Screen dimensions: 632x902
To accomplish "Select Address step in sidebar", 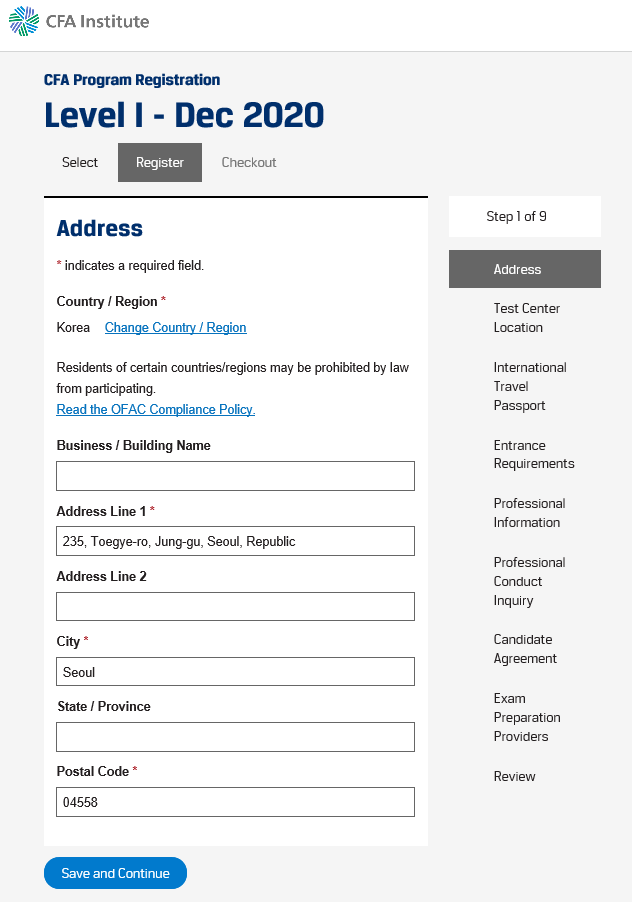I will click(x=525, y=269).
